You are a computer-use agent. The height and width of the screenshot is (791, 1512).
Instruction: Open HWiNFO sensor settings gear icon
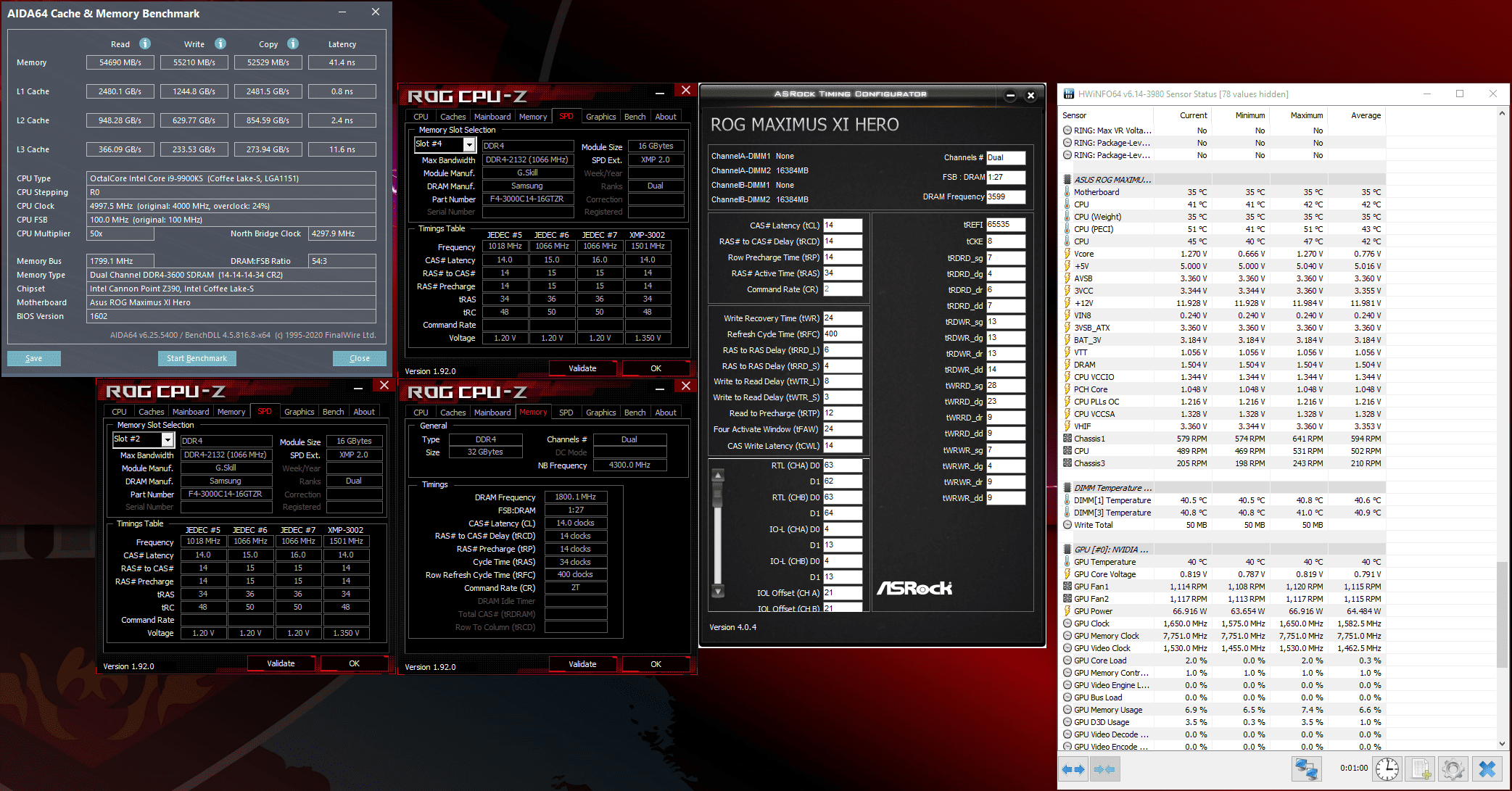(1454, 769)
